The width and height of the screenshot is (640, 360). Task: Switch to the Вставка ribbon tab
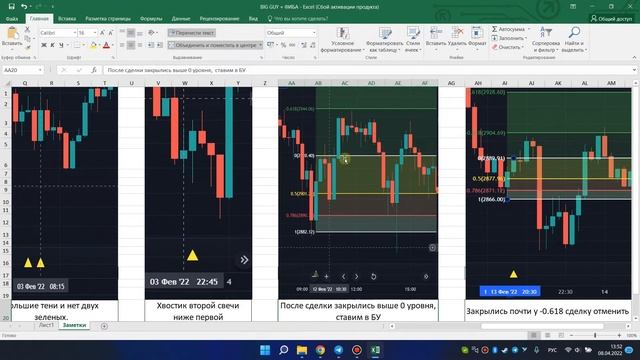[67, 19]
